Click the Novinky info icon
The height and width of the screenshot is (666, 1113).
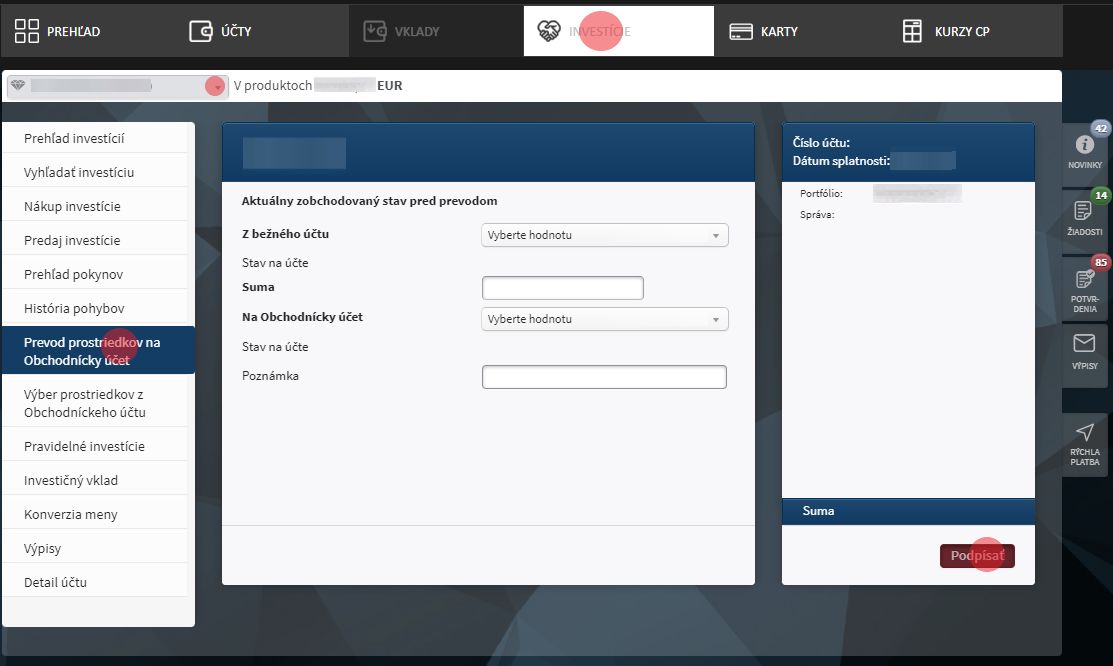tap(1084, 144)
